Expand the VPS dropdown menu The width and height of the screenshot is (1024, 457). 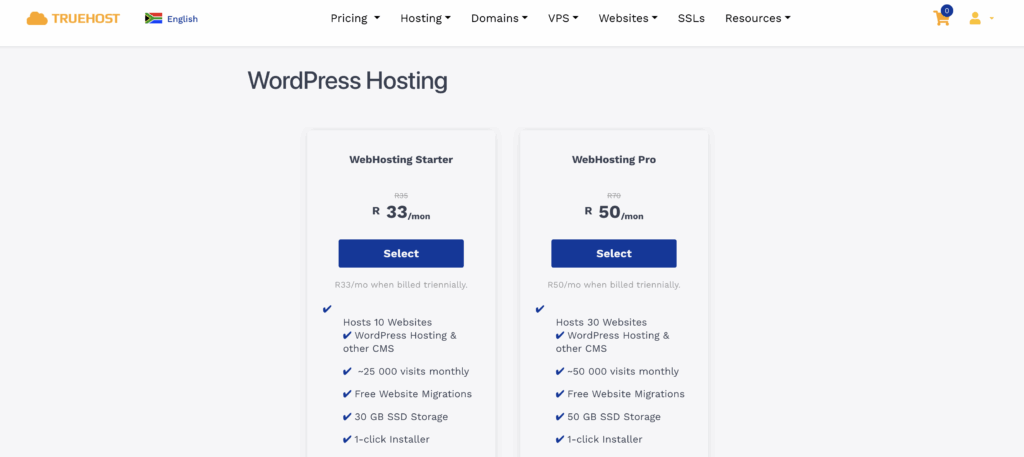pyautogui.click(x=563, y=18)
